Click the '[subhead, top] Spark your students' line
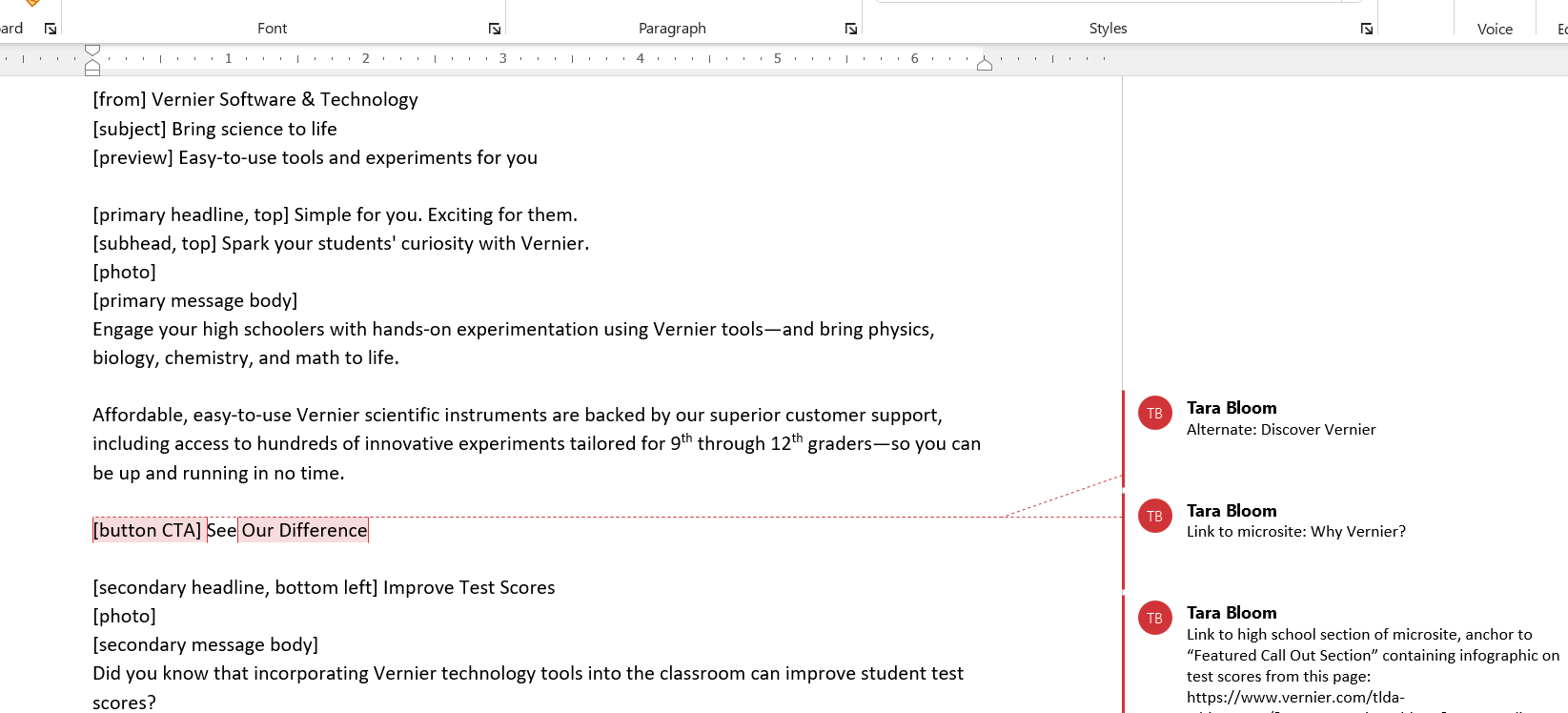This screenshot has height=713, width=1568. [340, 243]
